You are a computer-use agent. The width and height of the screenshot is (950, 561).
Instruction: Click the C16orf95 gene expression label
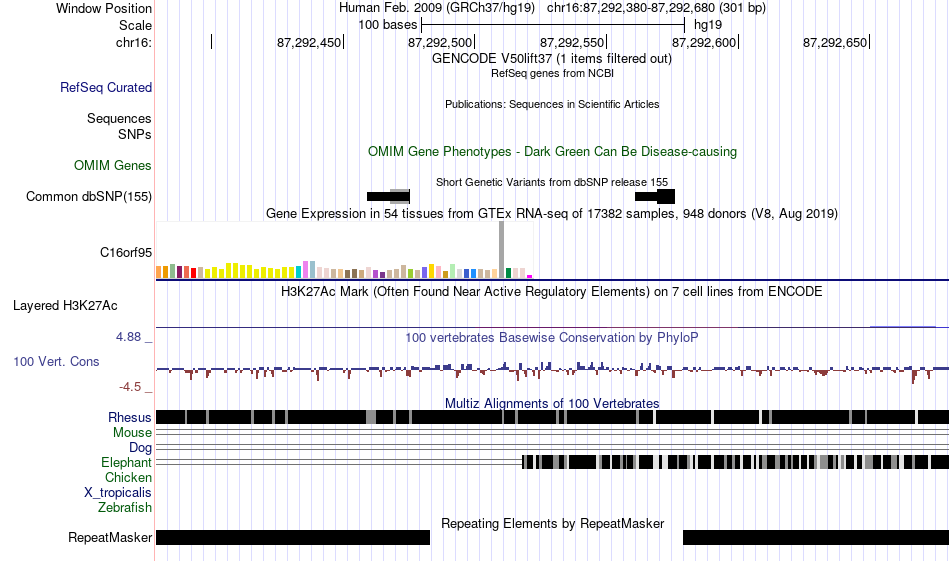click(126, 253)
